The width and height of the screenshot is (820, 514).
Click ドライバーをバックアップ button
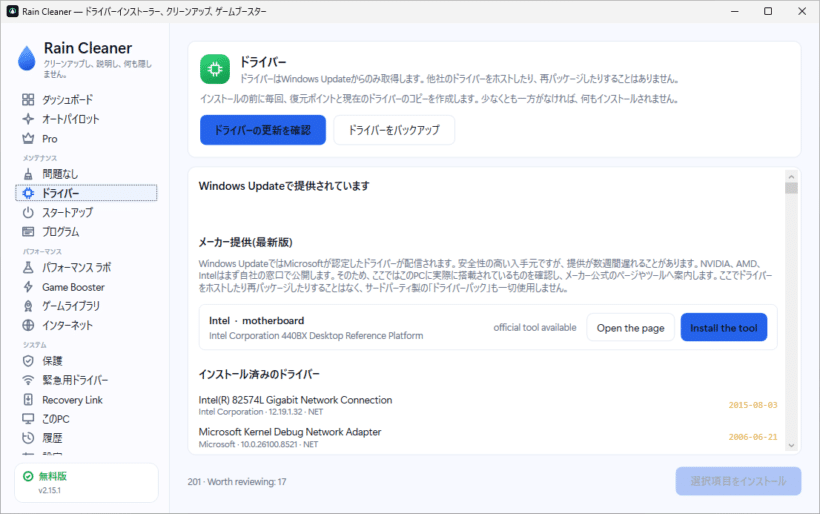tap(394, 130)
